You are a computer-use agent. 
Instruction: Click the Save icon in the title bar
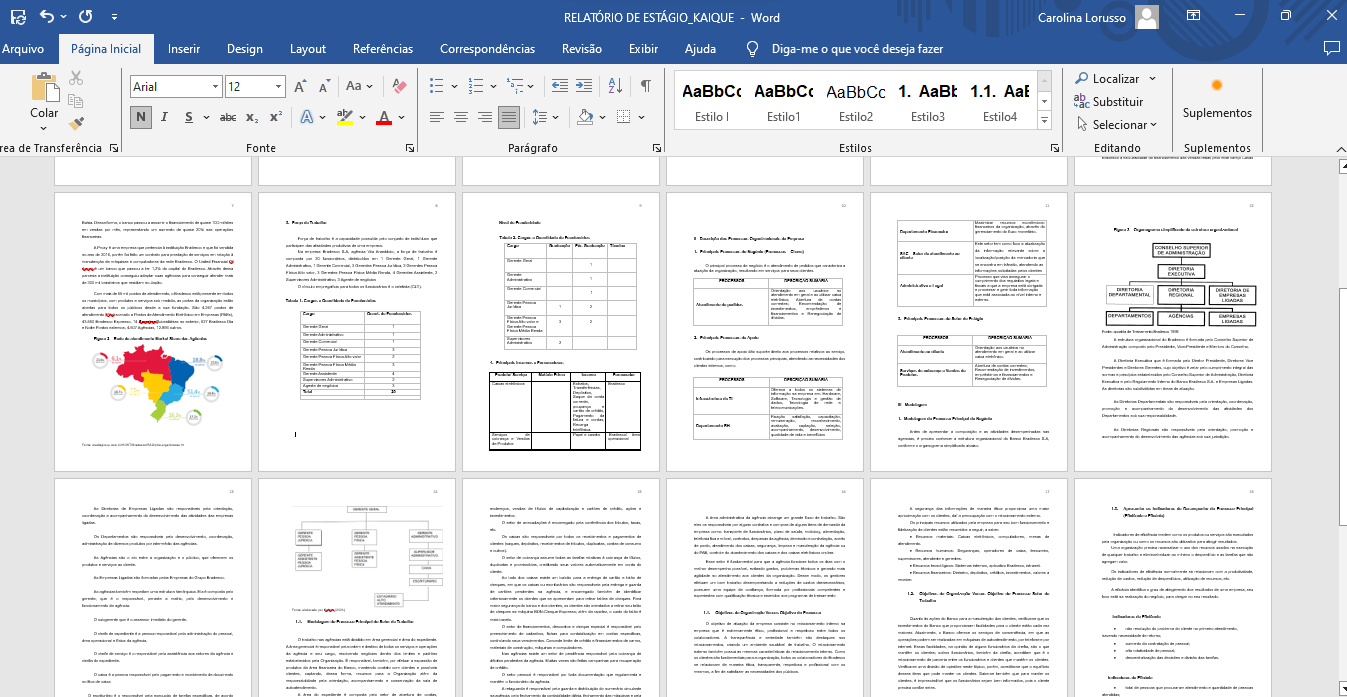[x=16, y=17]
